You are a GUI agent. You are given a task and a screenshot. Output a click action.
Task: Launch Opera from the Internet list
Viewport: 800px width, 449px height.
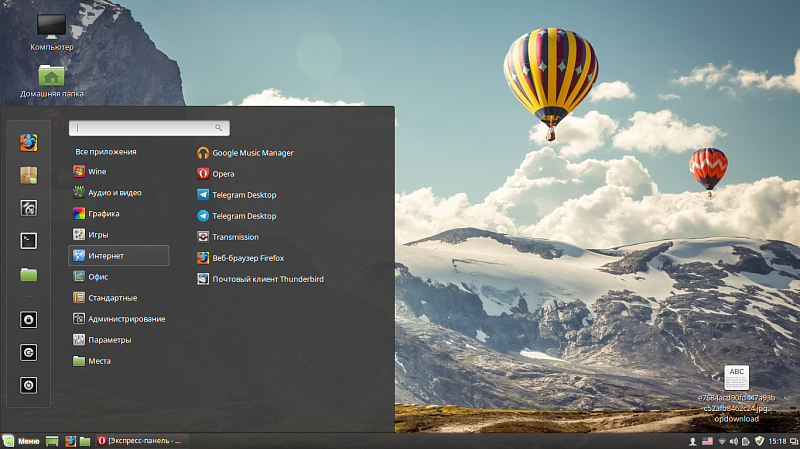click(222, 174)
